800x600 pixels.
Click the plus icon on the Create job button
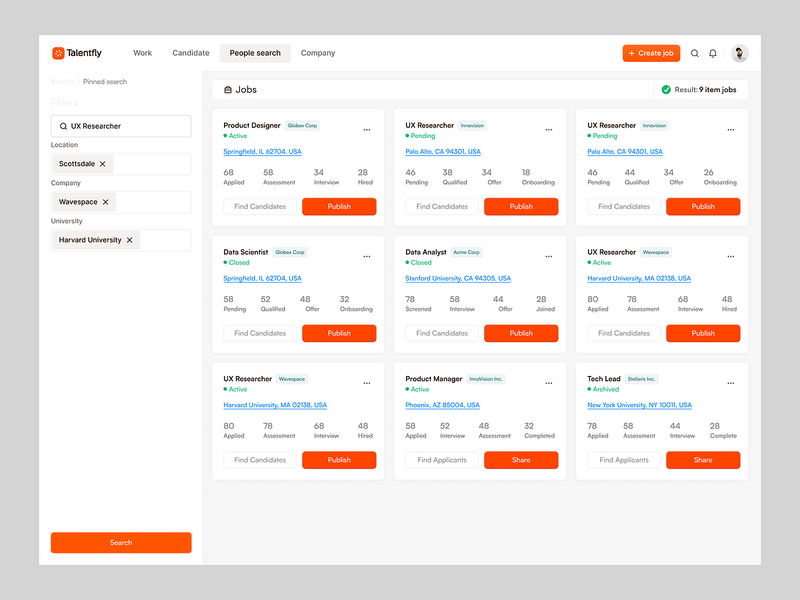click(x=630, y=53)
